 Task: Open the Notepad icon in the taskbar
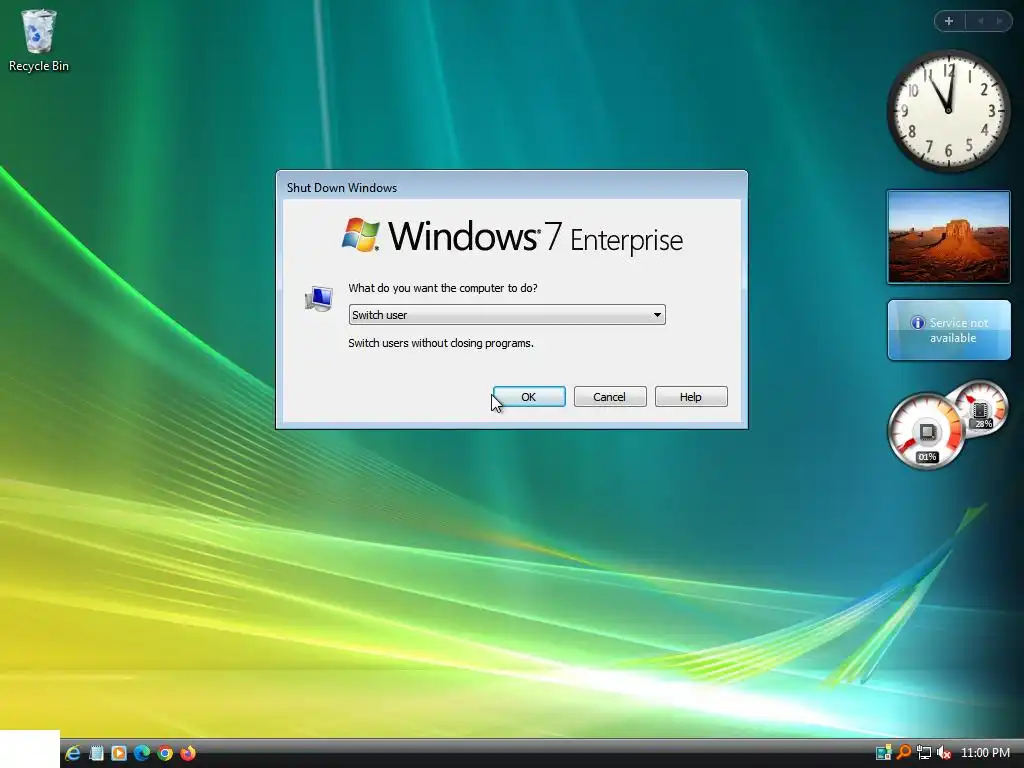point(96,753)
